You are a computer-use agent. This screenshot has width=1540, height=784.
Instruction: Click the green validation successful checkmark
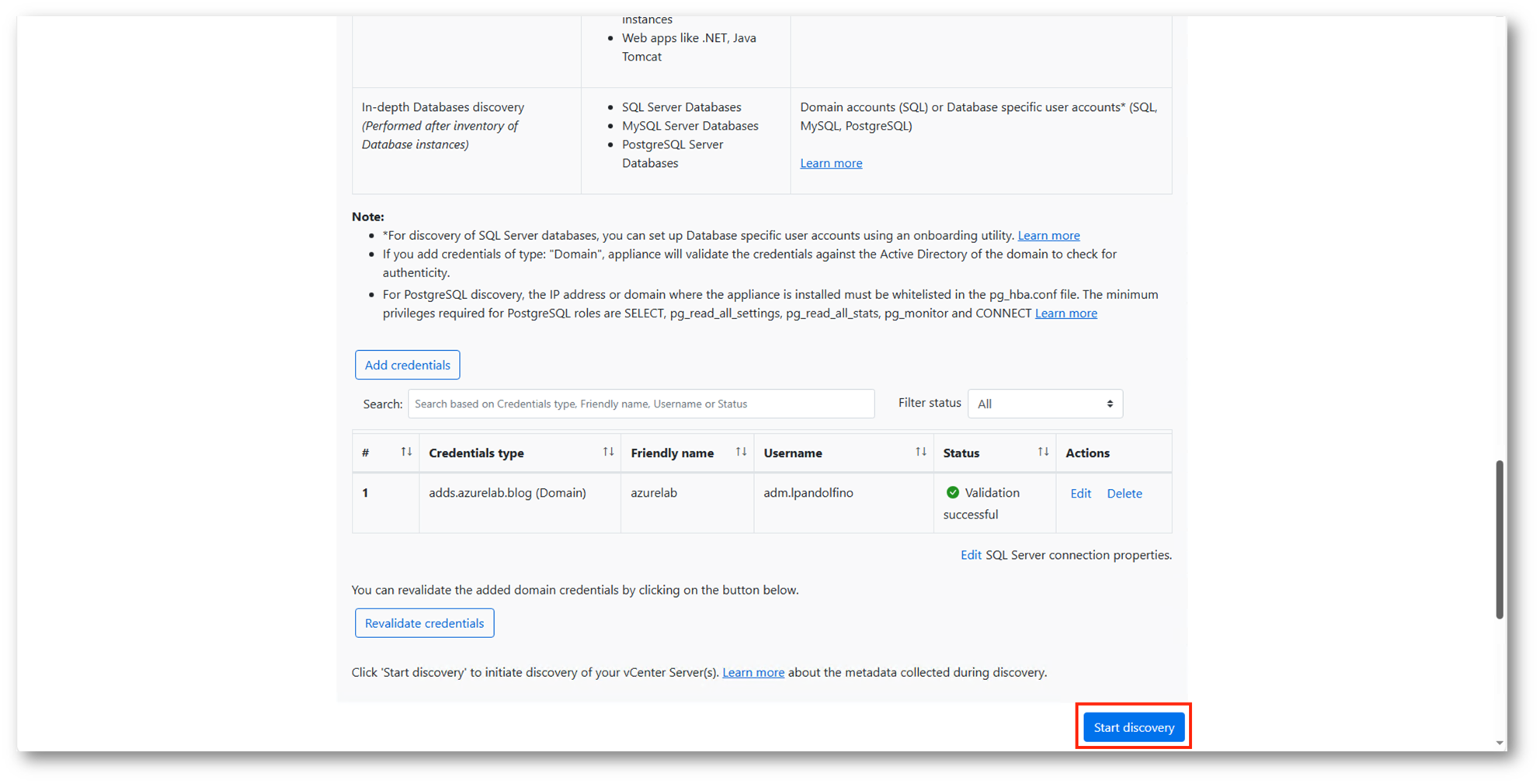[953, 493]
